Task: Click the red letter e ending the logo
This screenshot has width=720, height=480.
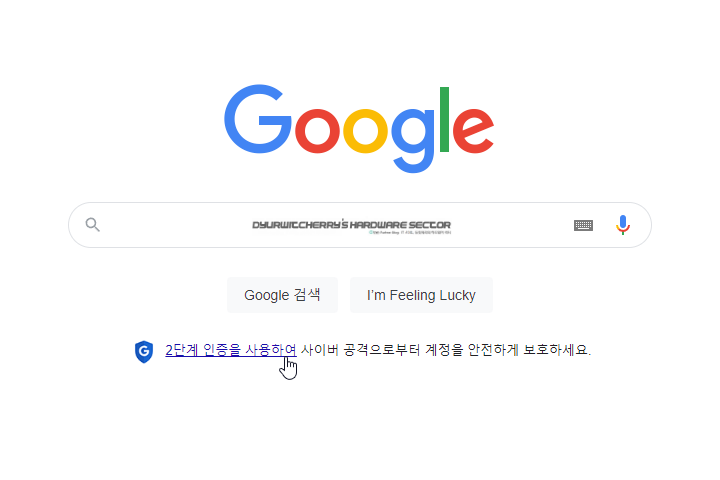Action: [x=473, y=130]
